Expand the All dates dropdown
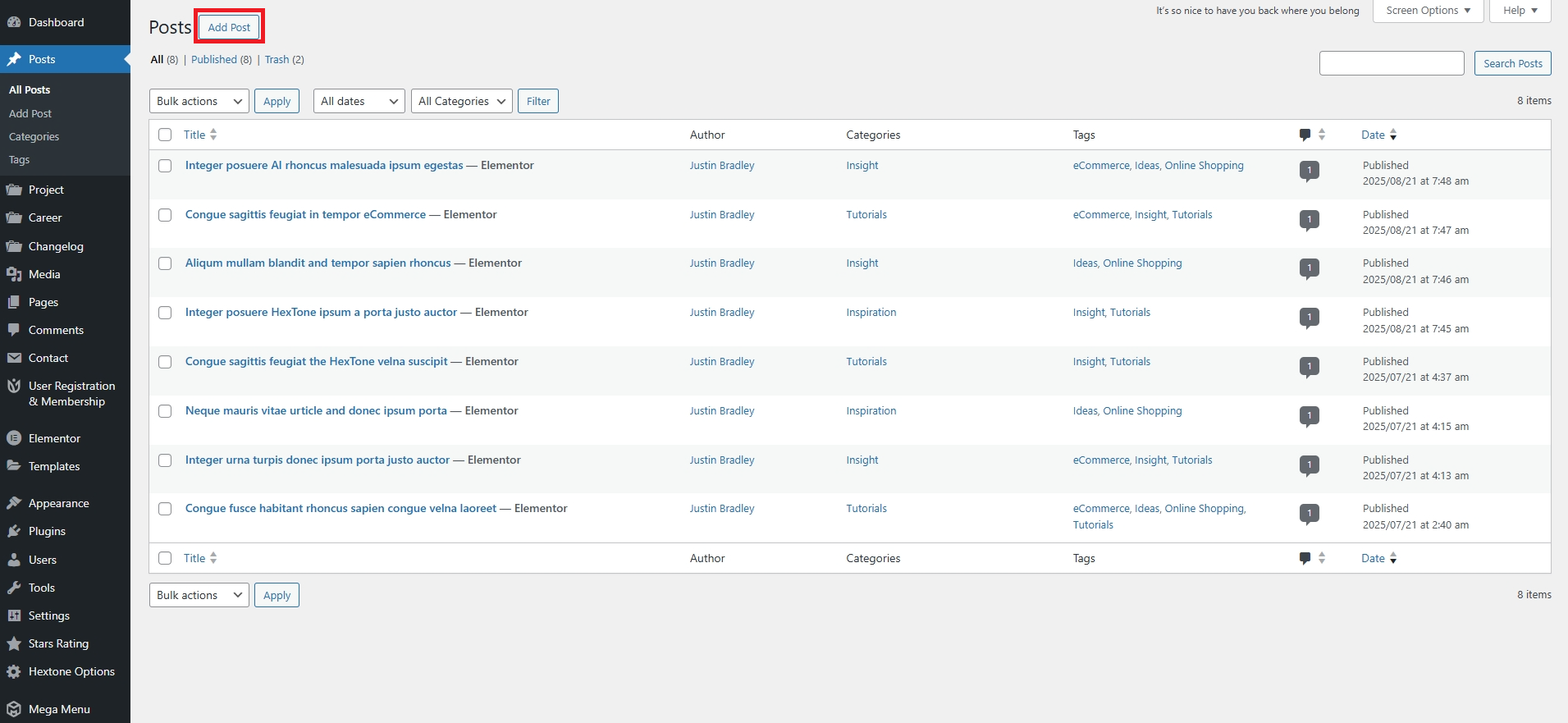The image size is (1568, 723). (359, 101)
